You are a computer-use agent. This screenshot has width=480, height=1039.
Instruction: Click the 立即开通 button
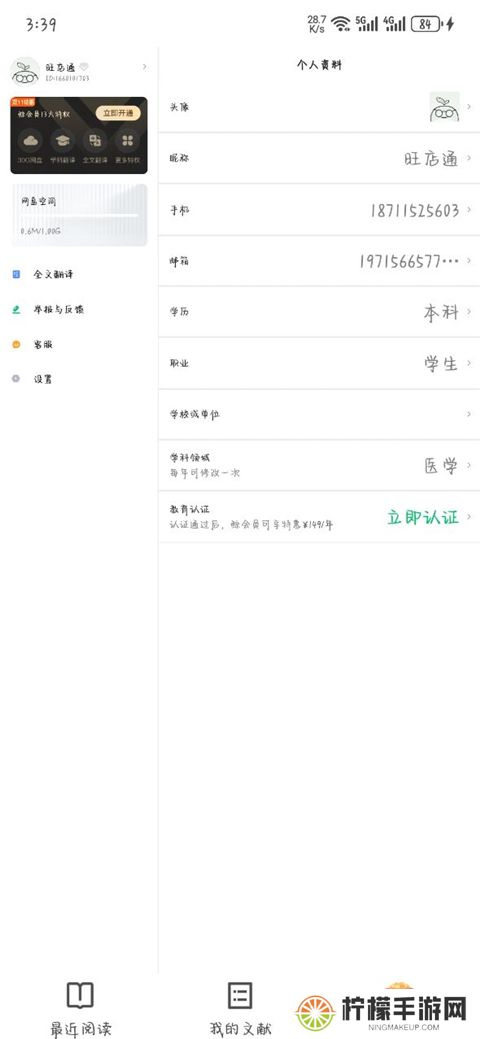tap(118, 113)
